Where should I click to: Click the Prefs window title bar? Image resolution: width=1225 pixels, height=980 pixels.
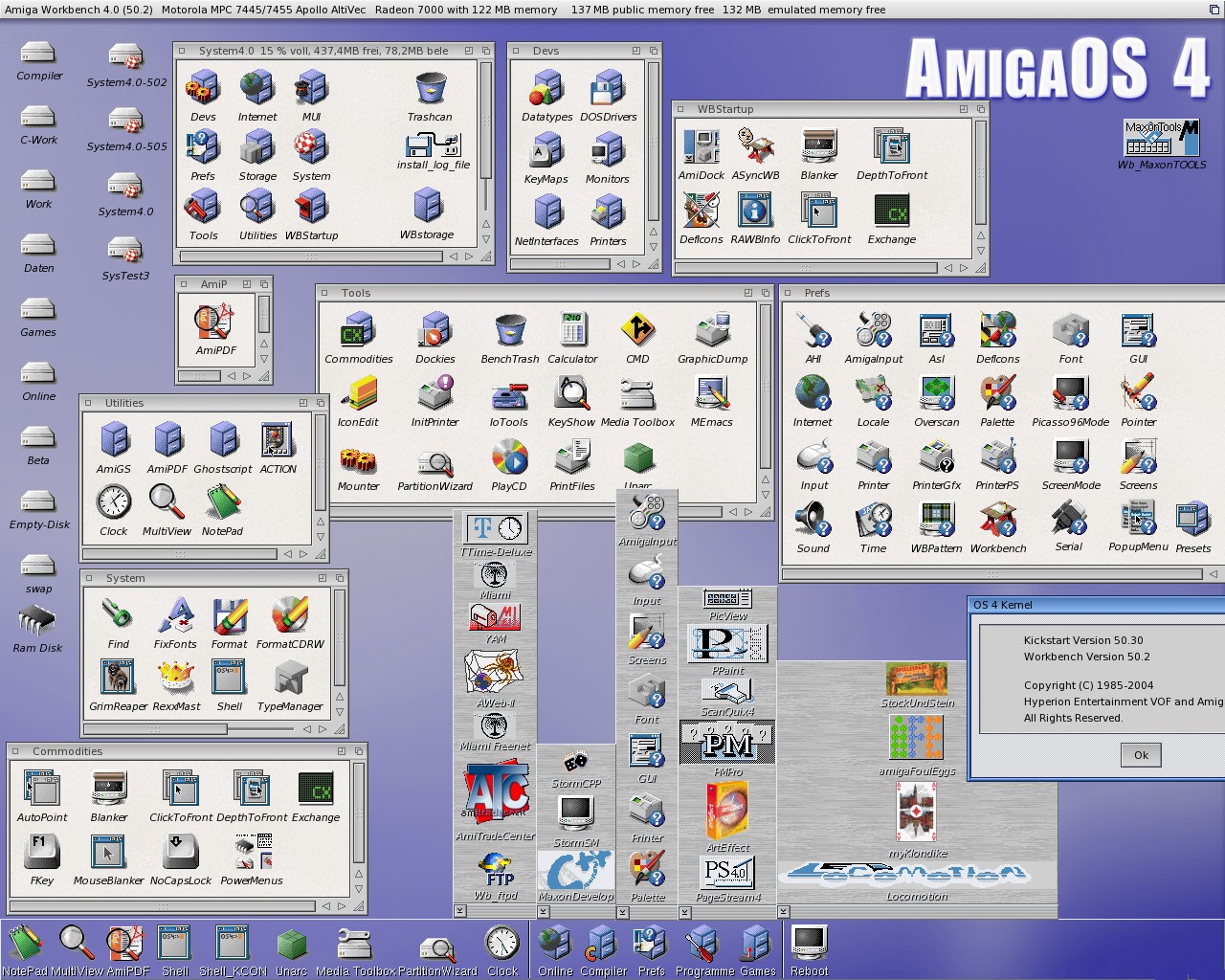pyautogui.click(x=1003, y=293)
